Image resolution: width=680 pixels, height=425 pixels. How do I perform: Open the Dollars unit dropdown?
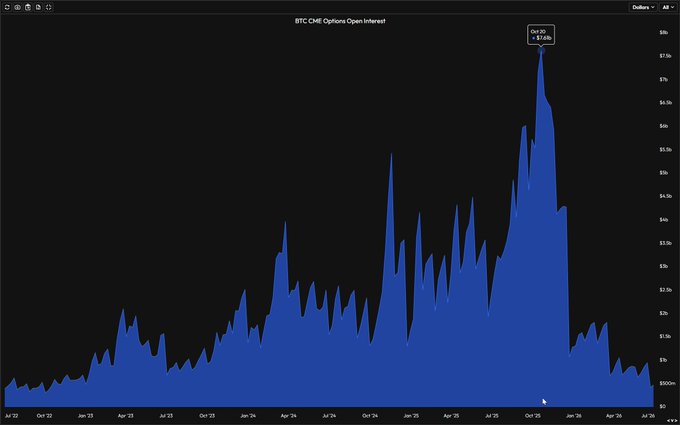pos(643,7)
